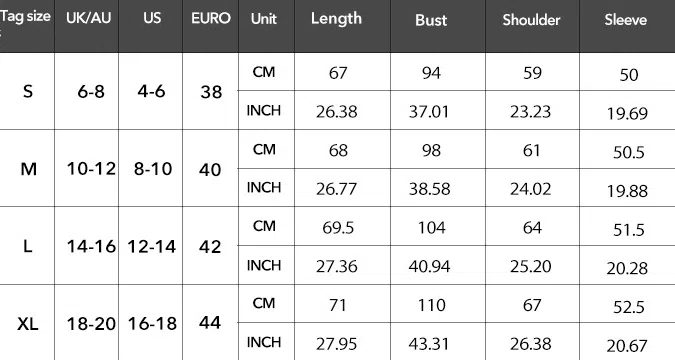This screenshot has height=360, width=675.
Task: Select the 43.31 inch bust value
Action: 430,344
